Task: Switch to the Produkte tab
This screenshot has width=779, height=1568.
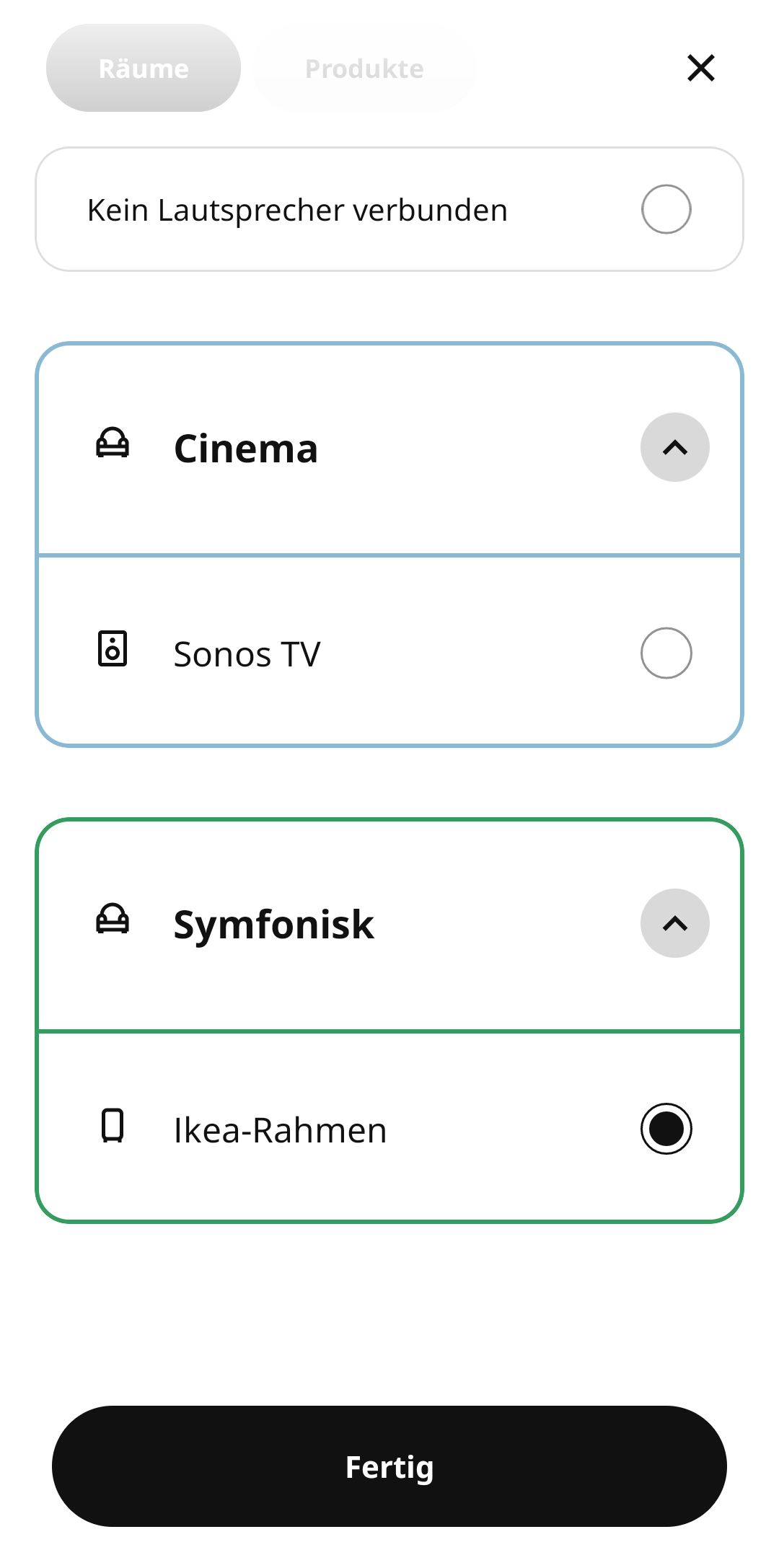Action: [x=364, y=69]
